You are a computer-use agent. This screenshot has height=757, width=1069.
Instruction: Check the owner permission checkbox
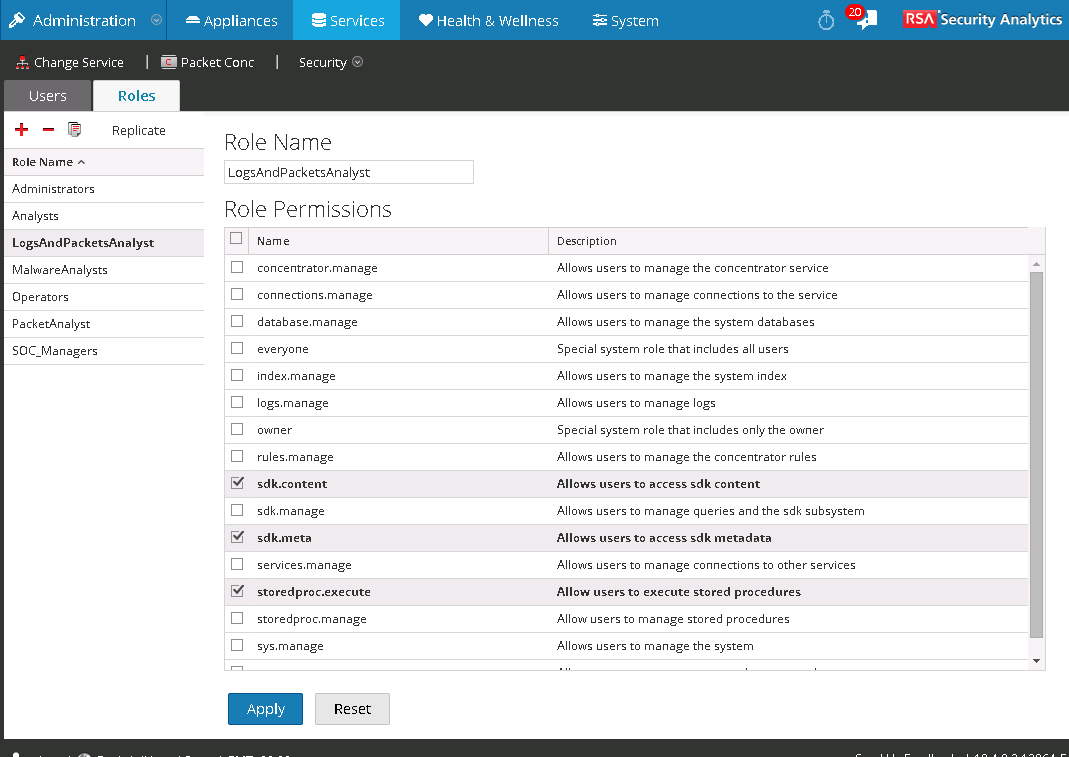(x=237, y=429)
